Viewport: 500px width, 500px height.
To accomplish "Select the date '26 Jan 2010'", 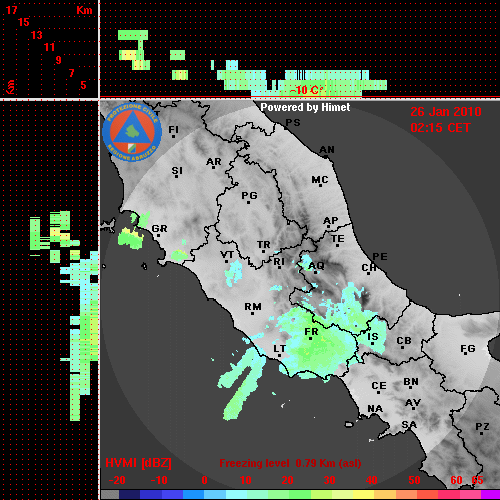I will click(446, 112).
